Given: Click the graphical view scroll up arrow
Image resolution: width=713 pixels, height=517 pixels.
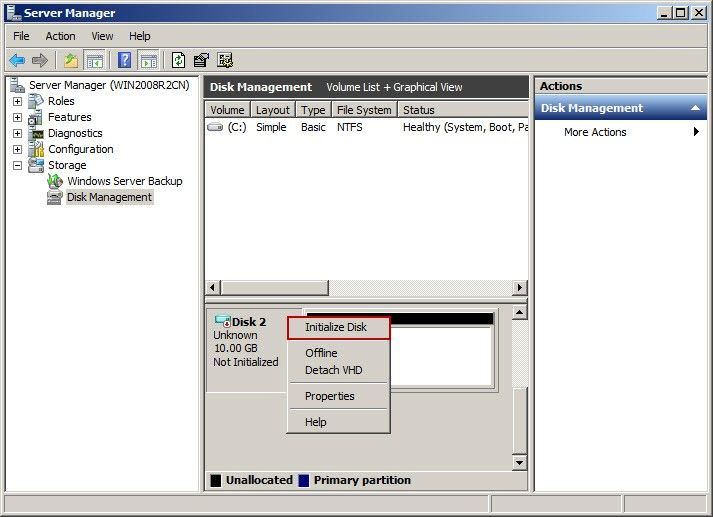Looking at the screenshot, I should click(x=519, y=312).
